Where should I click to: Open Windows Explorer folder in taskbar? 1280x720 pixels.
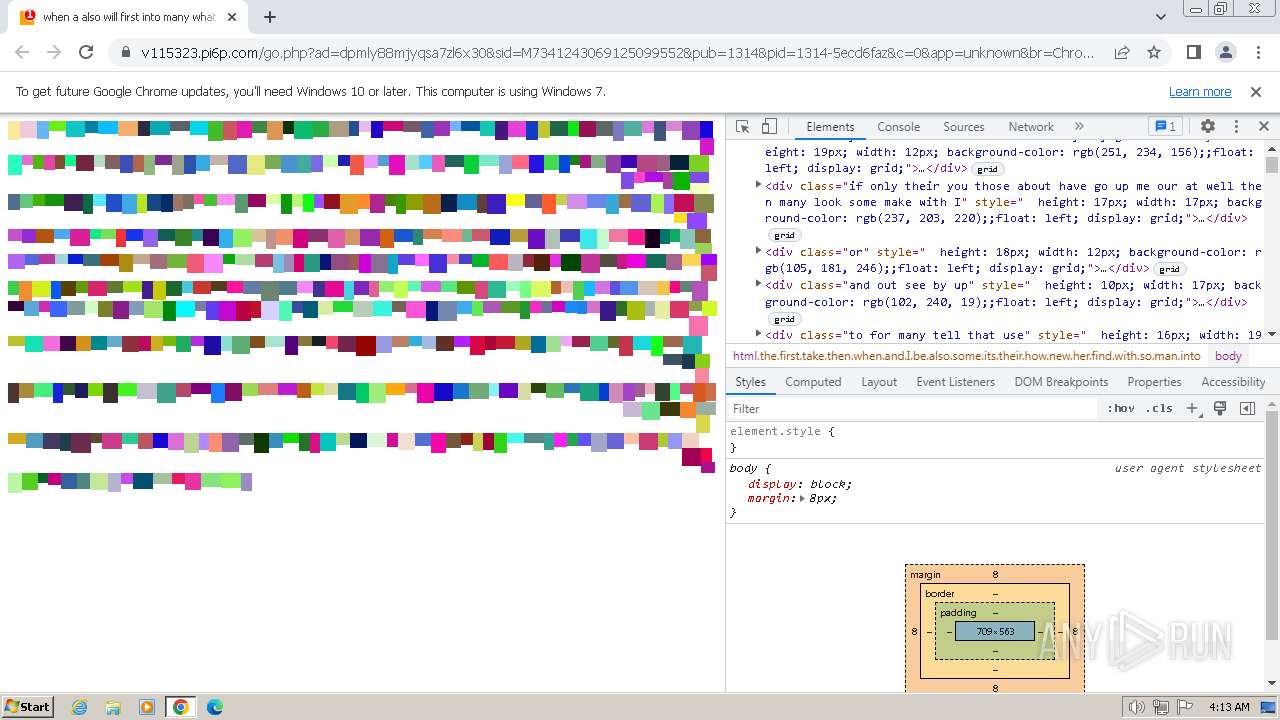click(113, 707)
